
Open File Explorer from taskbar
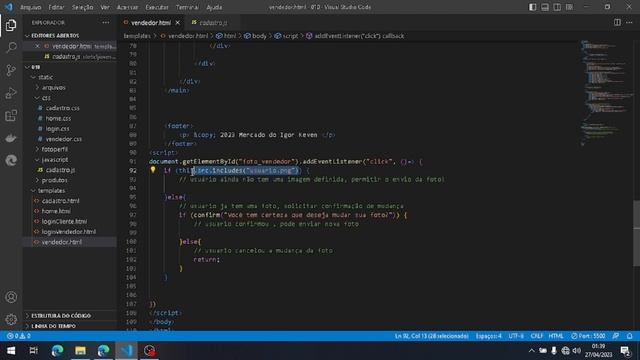80,351
